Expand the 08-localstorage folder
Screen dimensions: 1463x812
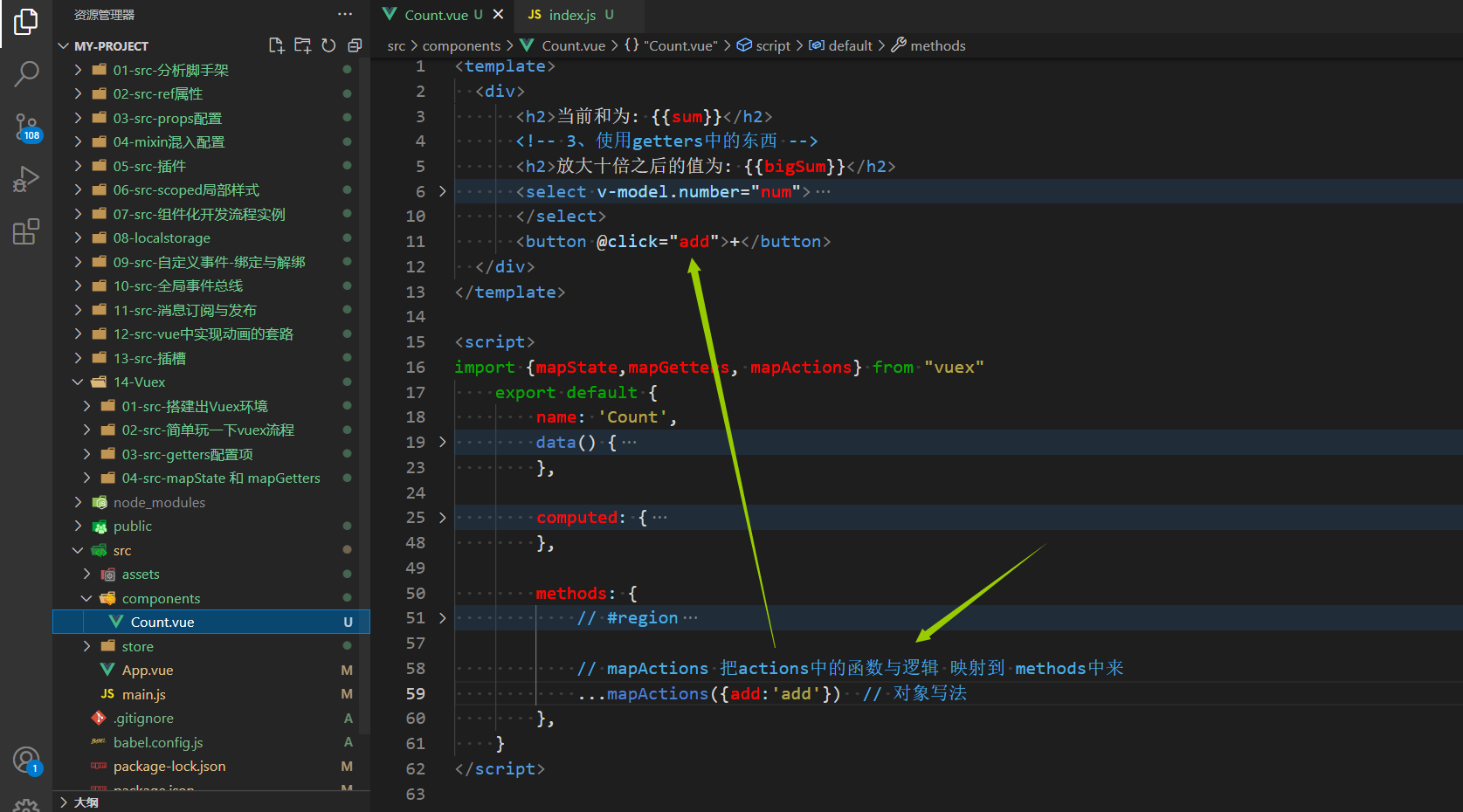(78, 237)
